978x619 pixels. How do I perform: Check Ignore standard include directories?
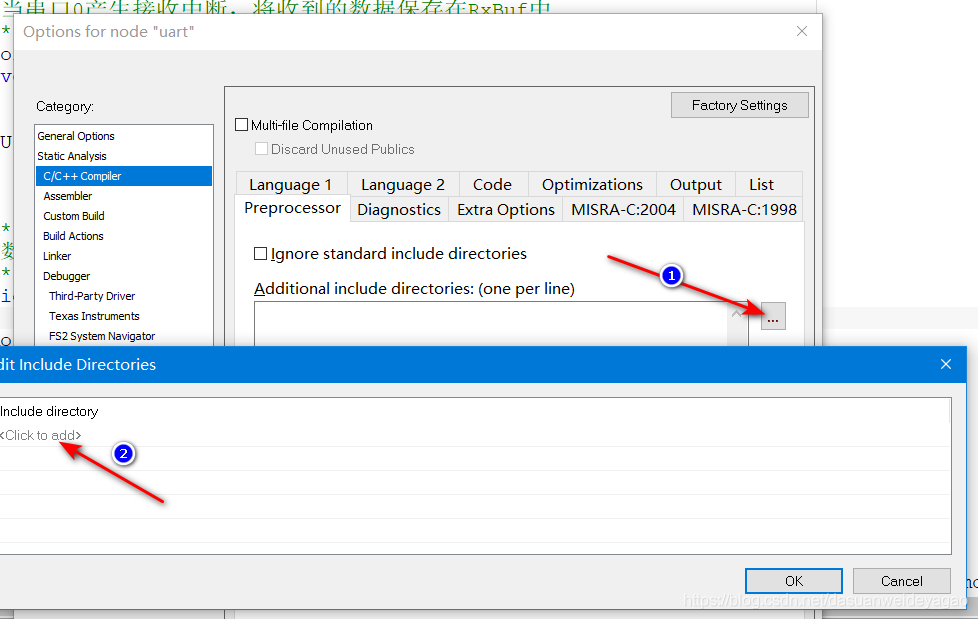(x=260, y=253)
